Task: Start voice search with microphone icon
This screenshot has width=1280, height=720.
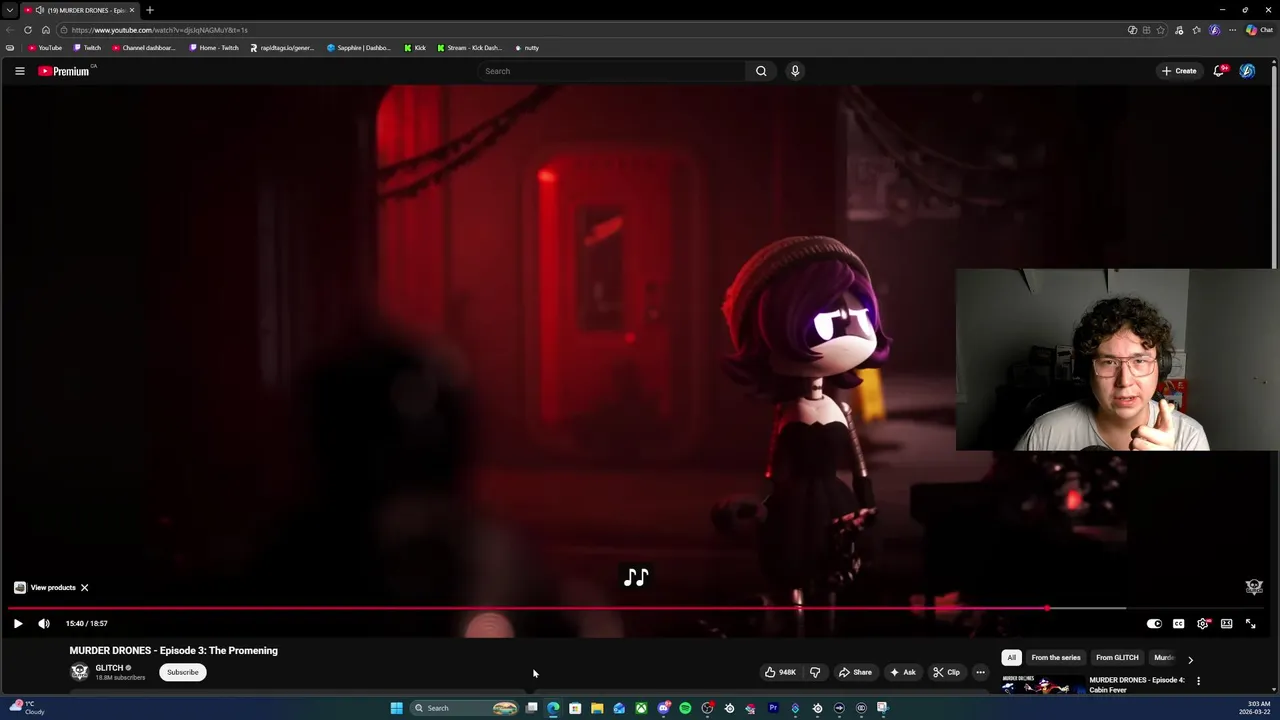Action: (795, 71)
